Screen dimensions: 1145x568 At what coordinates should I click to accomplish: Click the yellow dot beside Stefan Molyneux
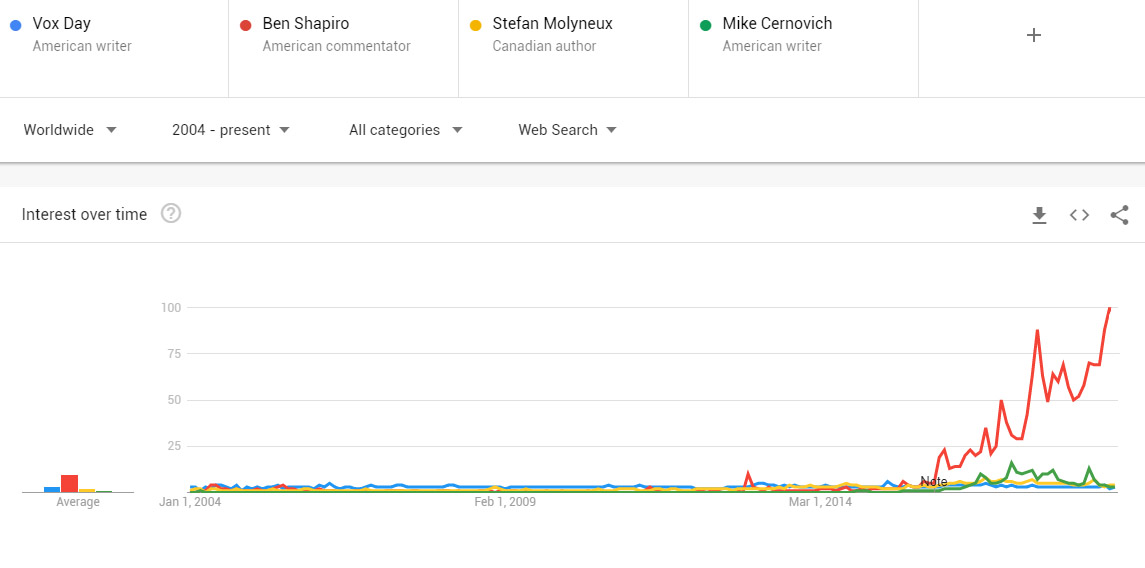(x=475, y=25)
